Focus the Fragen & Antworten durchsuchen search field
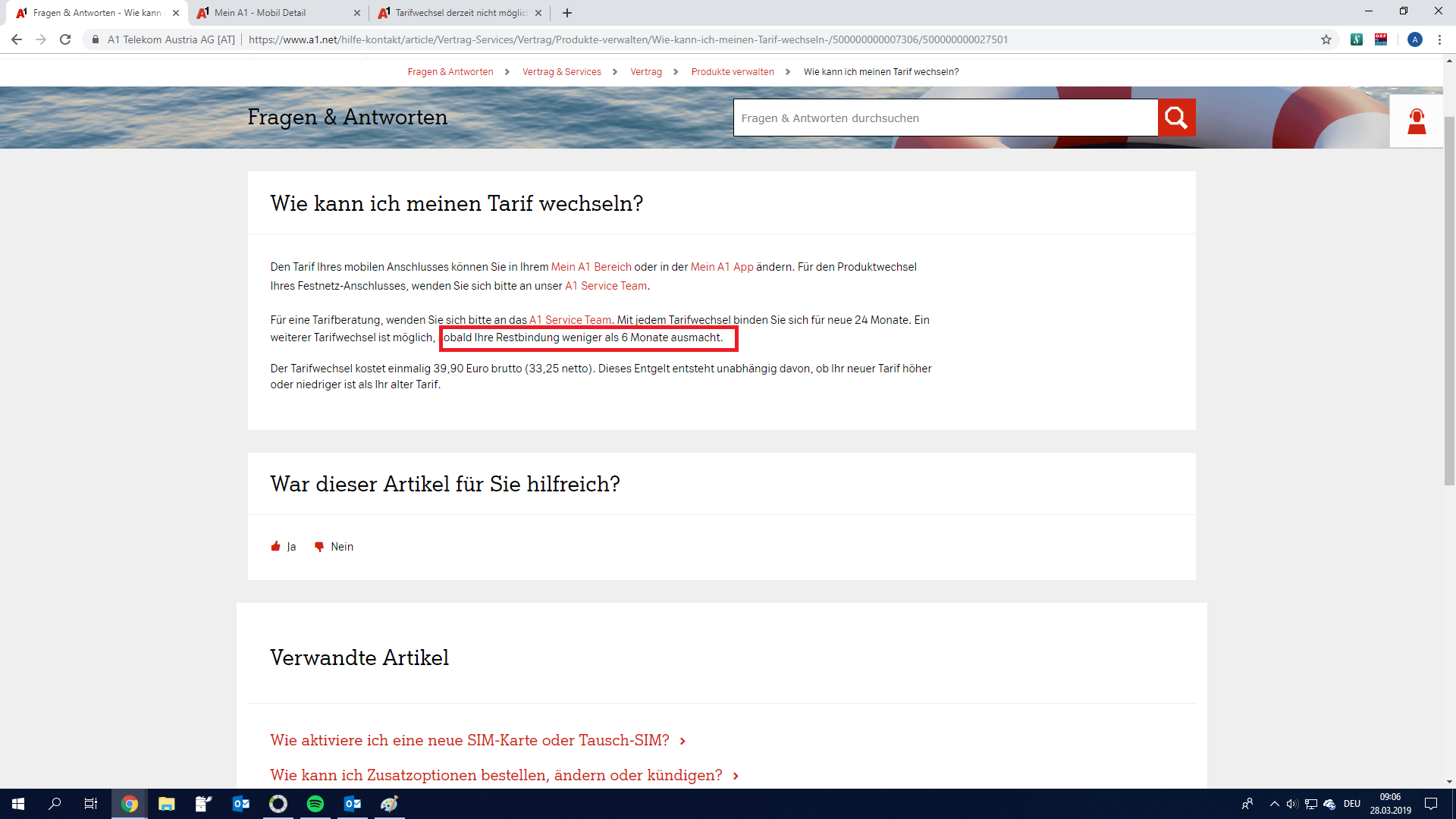Screen dimensions: 1456x819 (x=946, y=118)
